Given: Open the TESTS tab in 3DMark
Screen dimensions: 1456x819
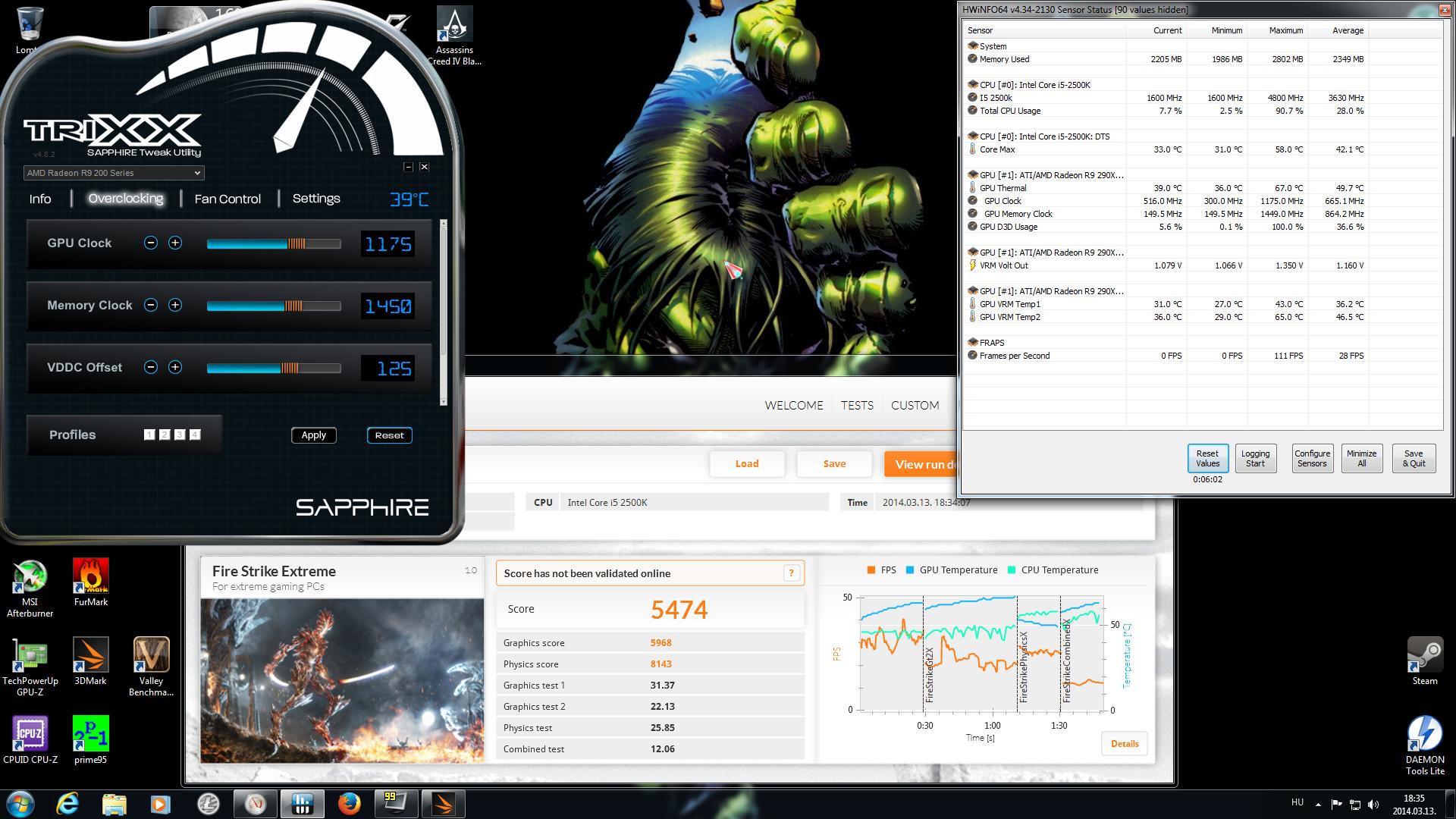Looking at the screenshot, I should tap(857, 405).
